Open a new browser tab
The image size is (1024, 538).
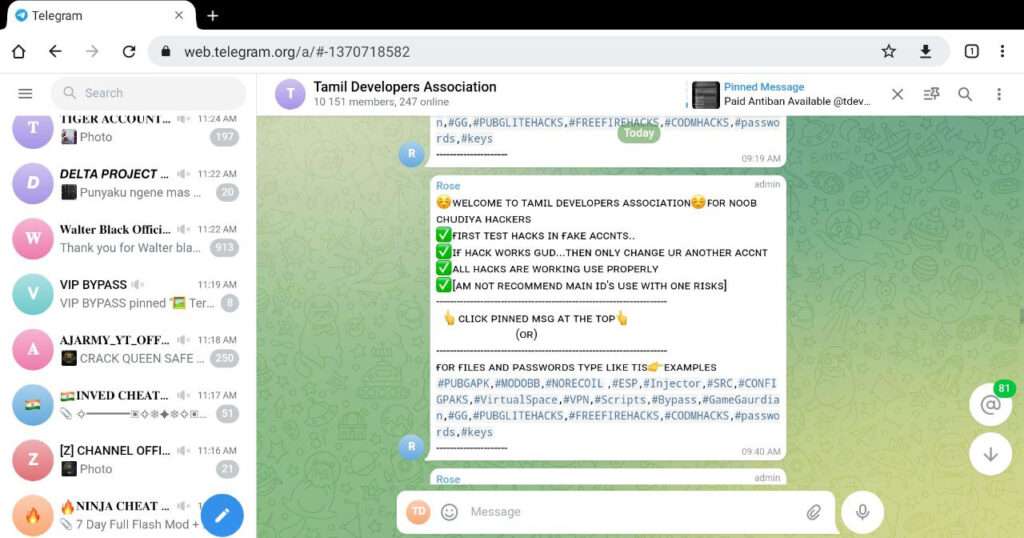click(212, 16)
